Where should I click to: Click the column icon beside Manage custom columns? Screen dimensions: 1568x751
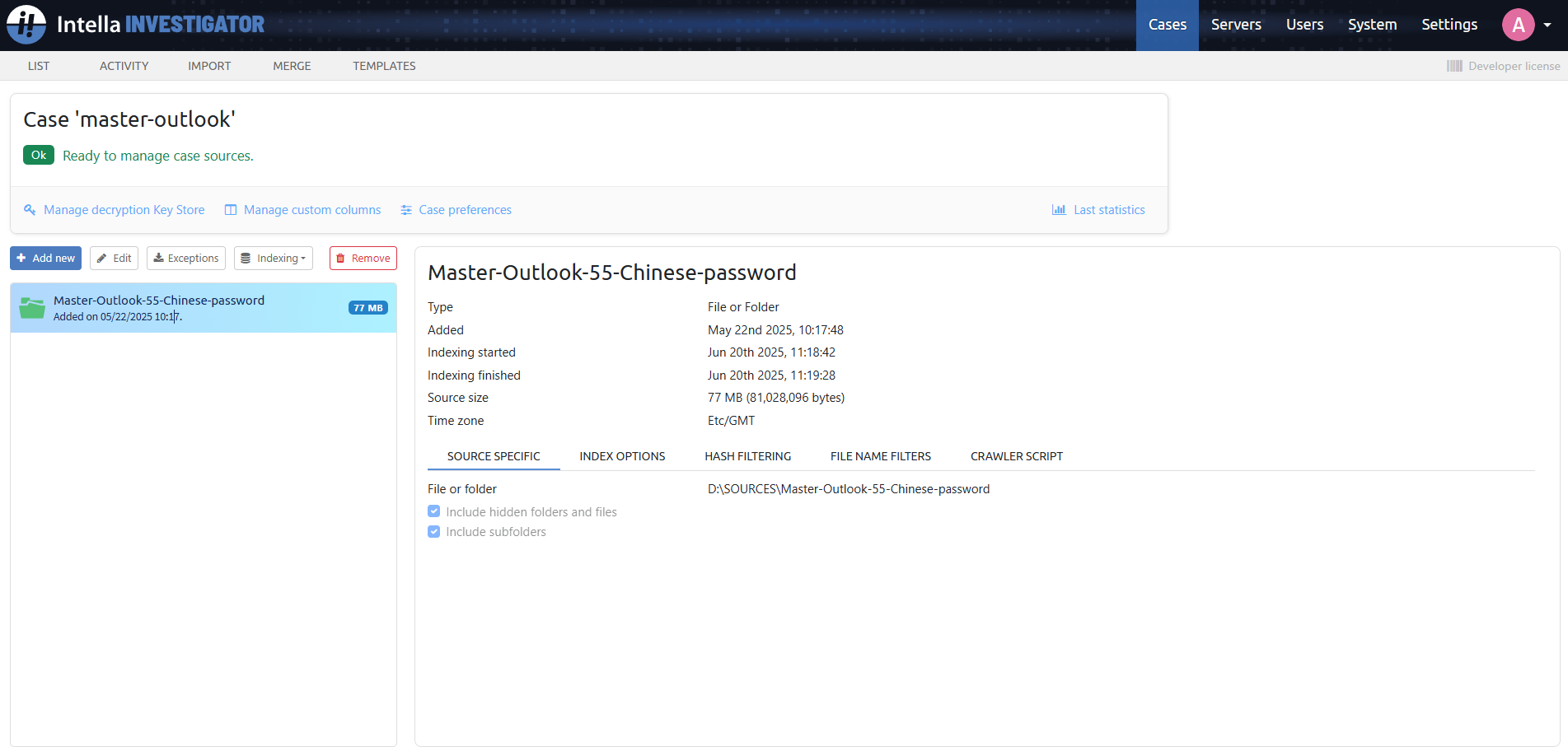pyautogui.click(x=231, y=210)
